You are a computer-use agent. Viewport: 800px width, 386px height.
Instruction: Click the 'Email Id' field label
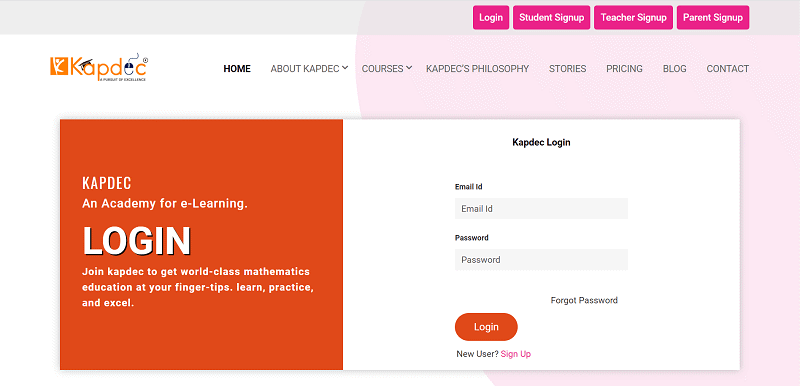[x=468, y=187]
